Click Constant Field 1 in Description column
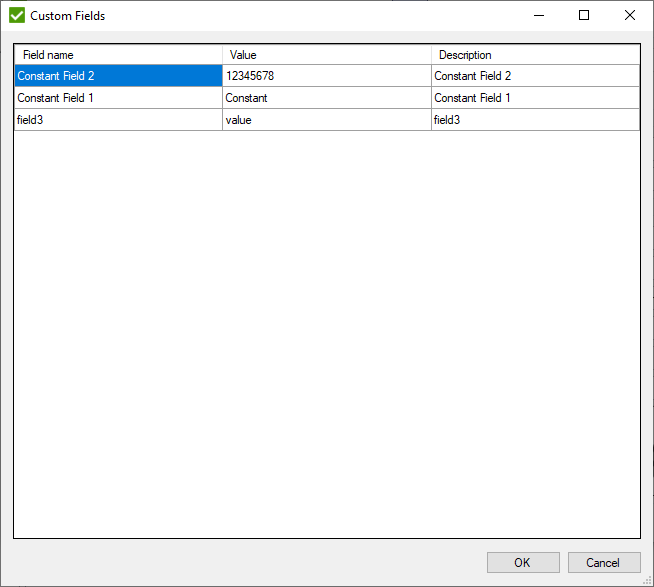The image size is (654, 587). [535, 98]
